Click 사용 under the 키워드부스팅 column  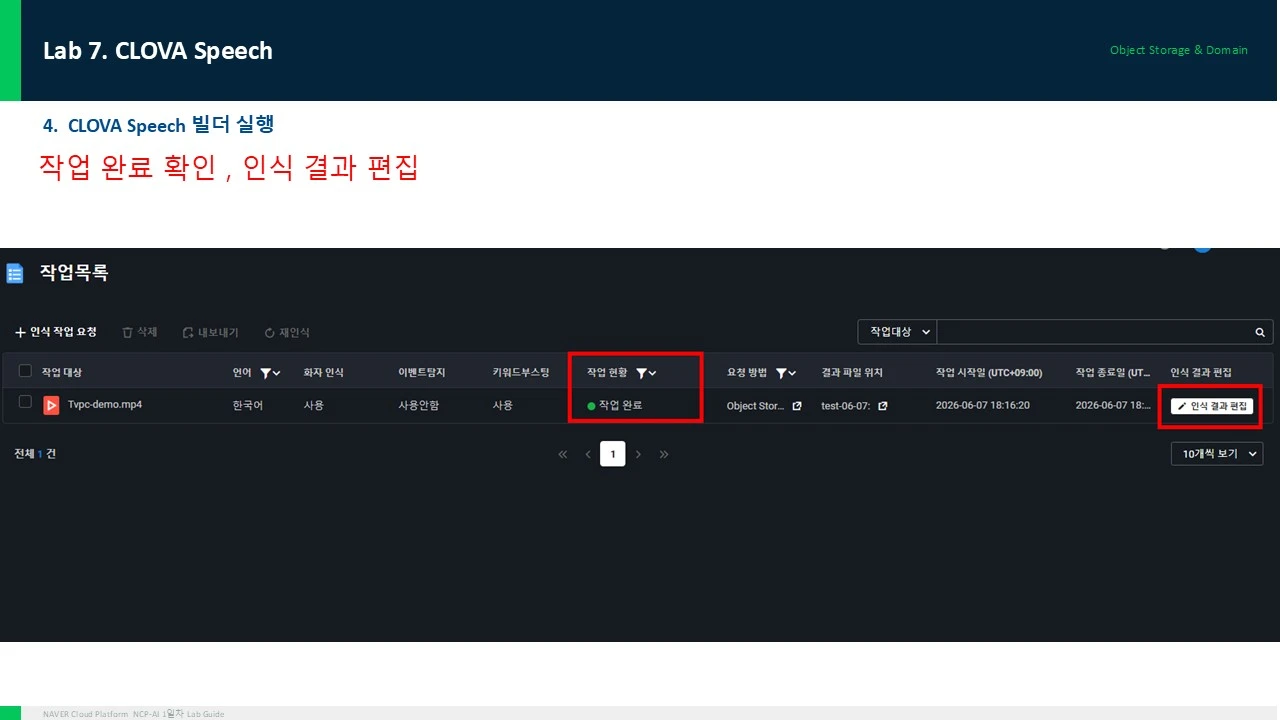(x=503, y=405)
